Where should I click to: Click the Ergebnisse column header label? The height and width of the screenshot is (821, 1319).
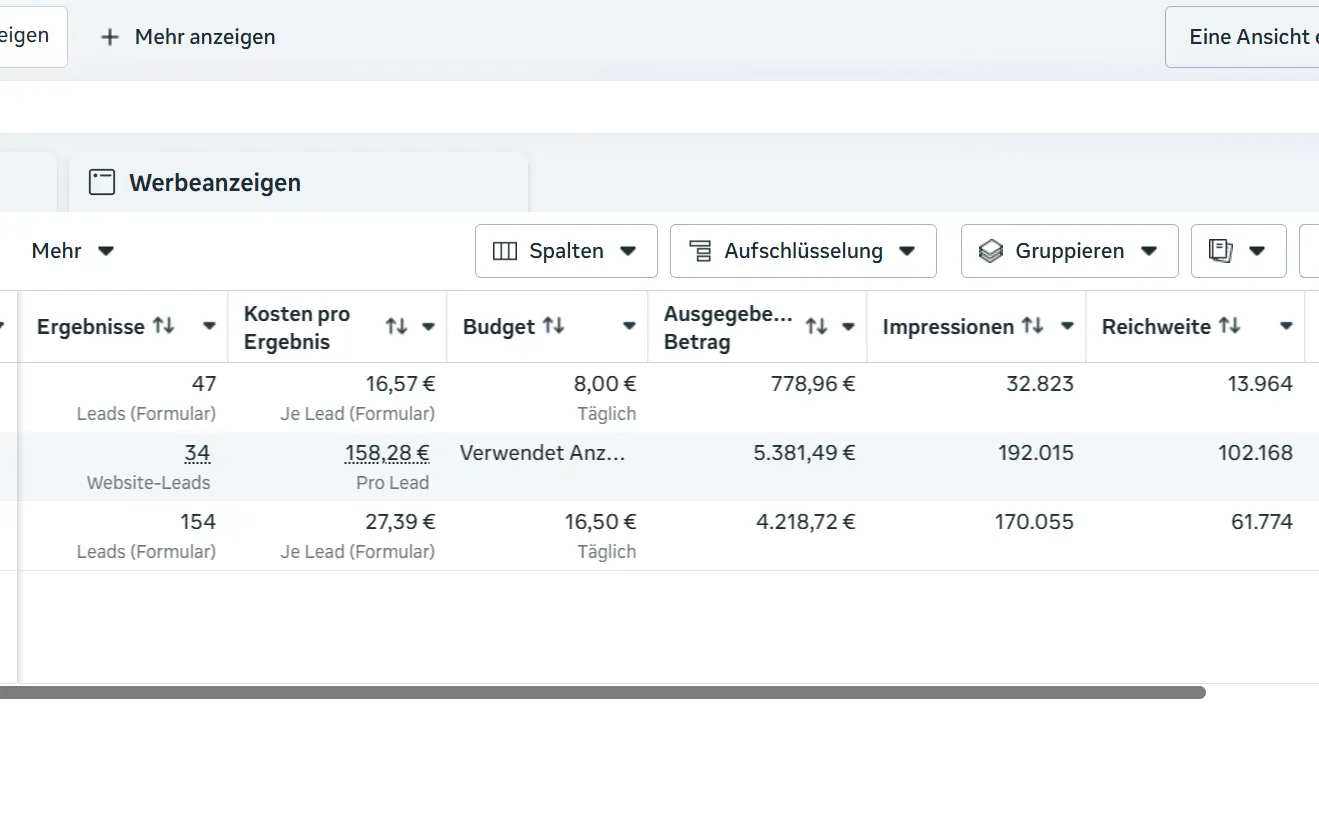(x=91, y=327)
